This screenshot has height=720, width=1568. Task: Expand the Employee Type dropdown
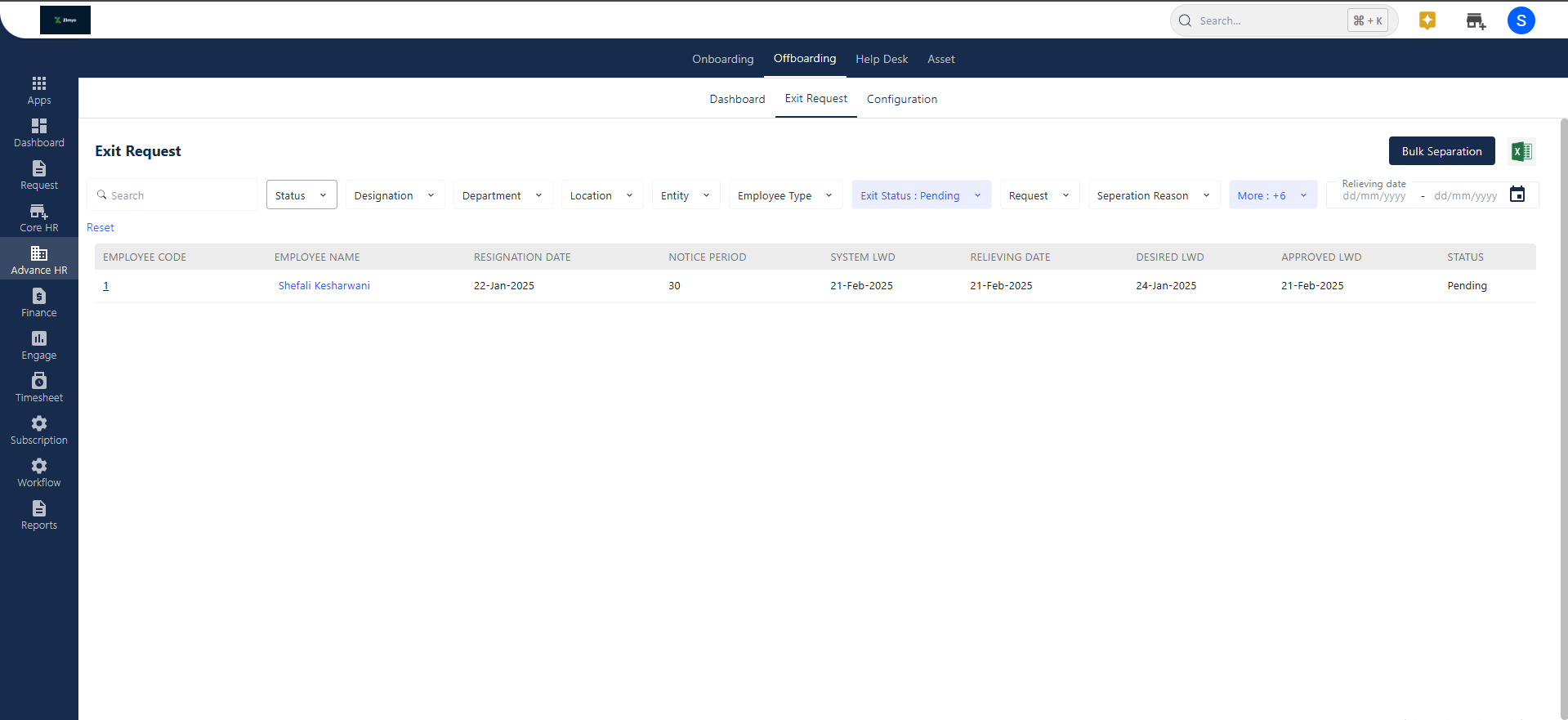[x=786, y=195]
